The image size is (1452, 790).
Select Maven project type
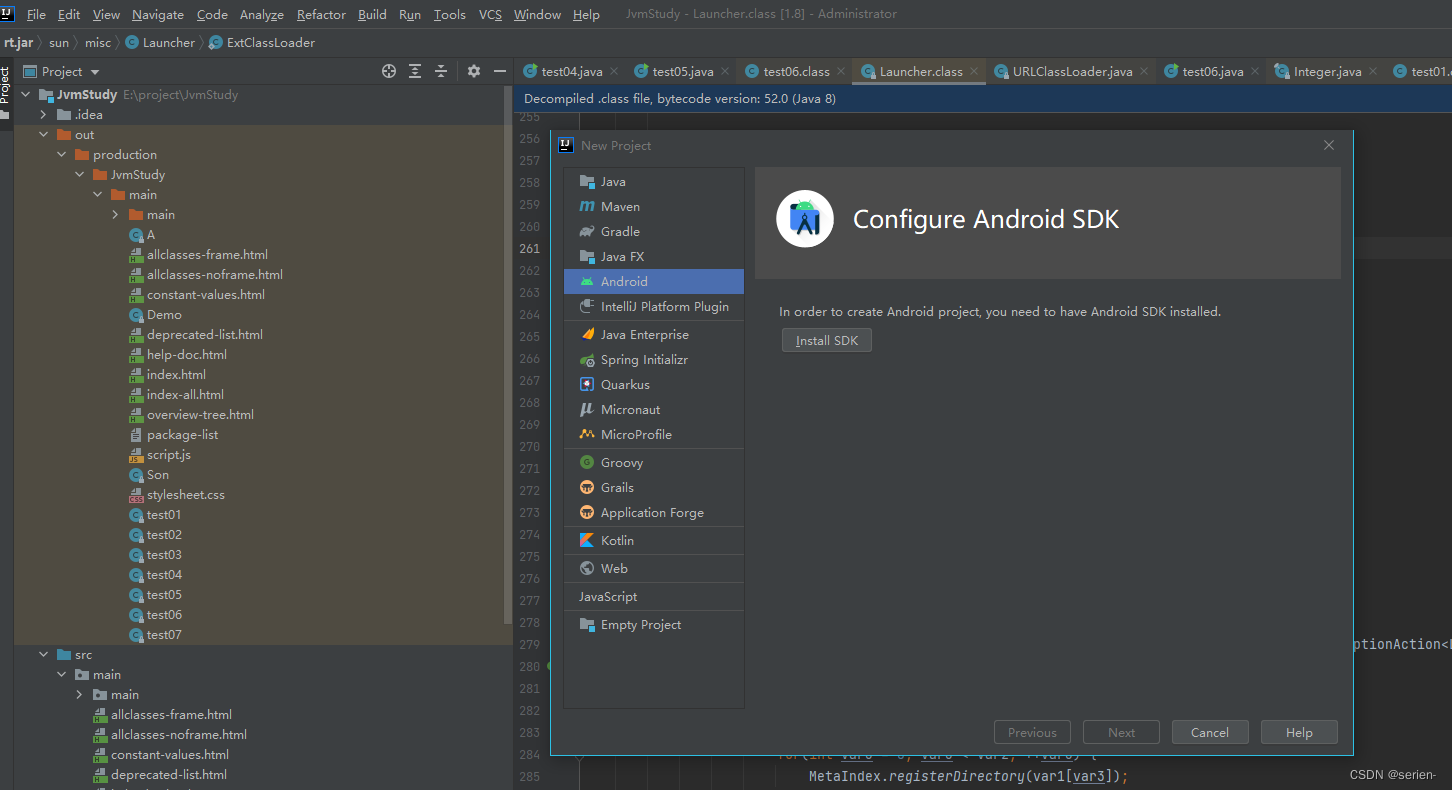654,207
